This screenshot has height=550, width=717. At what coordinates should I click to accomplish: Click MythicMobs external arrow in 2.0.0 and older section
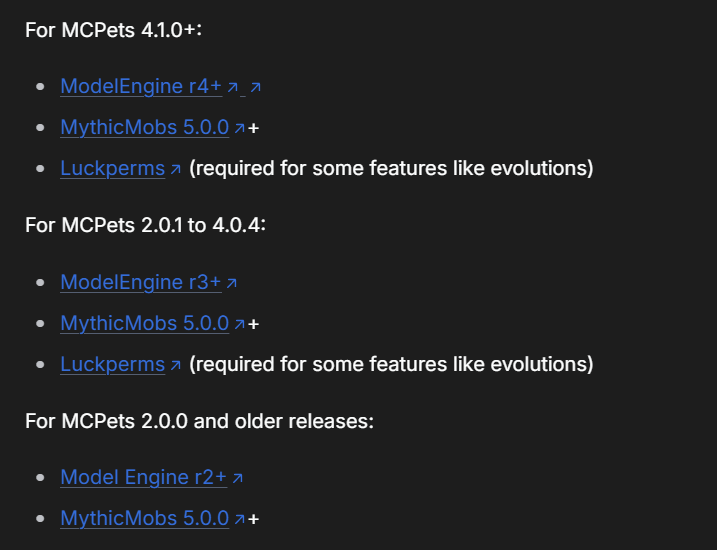pyautogui.click(x=240, y=519)
